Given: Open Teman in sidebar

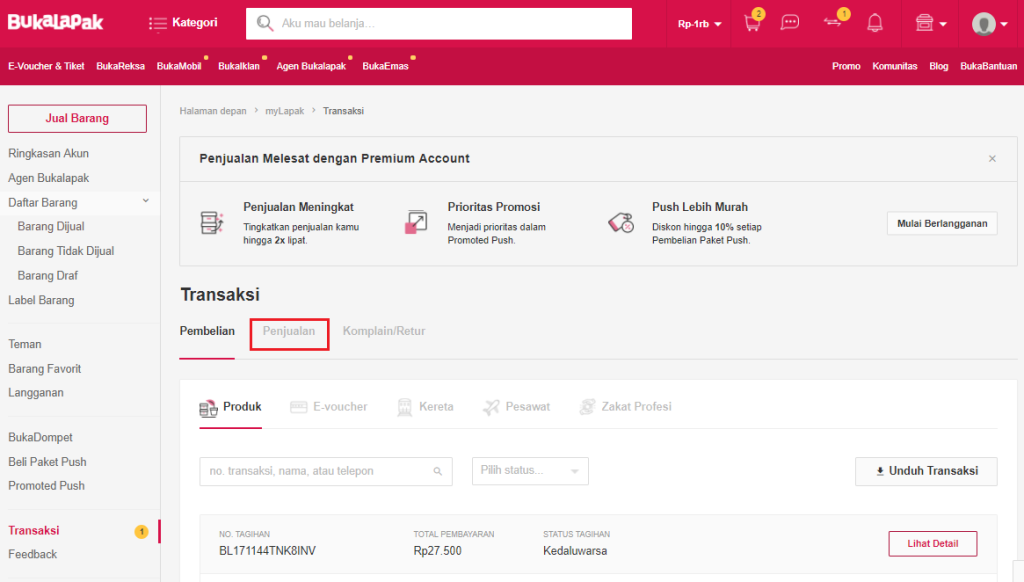Looking at the screenshot, I should [x=25, y=344].
